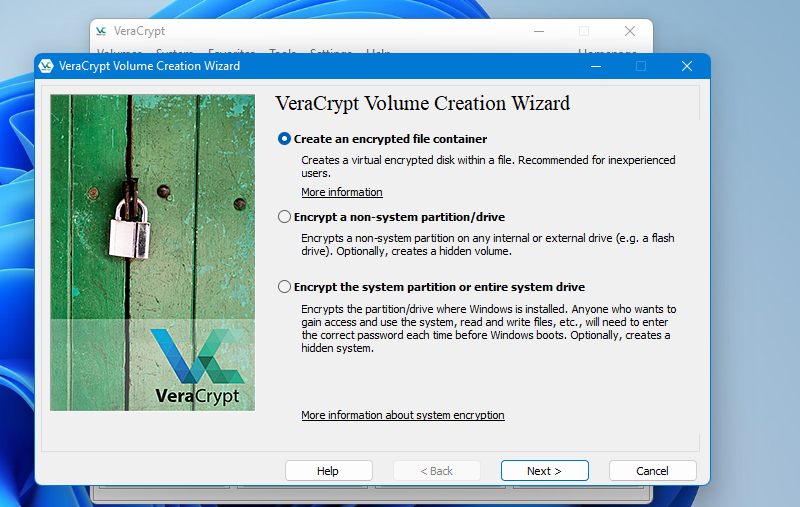Open More information about system encryption link
800x507 pixels.
403,415
